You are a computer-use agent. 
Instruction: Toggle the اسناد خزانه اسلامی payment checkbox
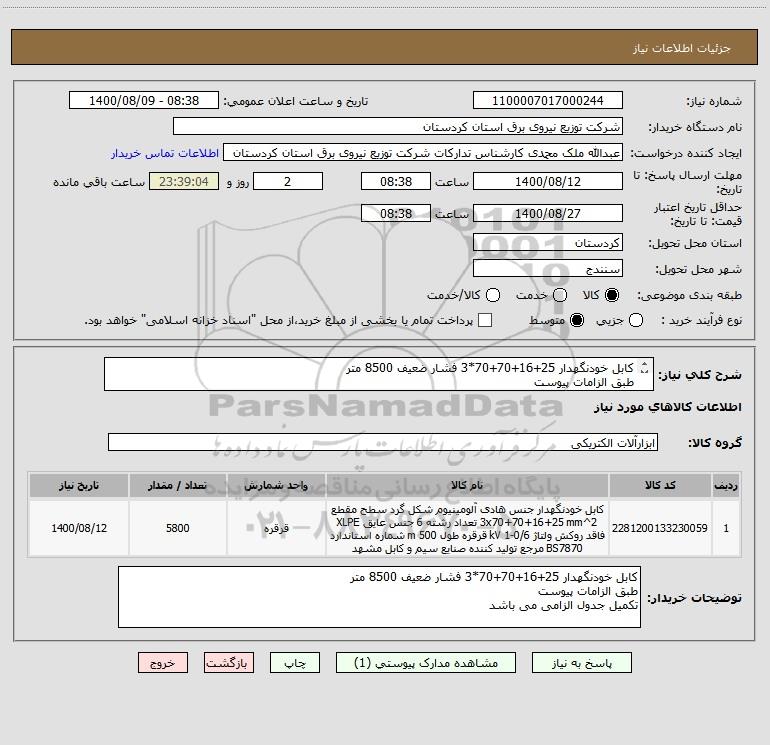[x=485, y=320]
